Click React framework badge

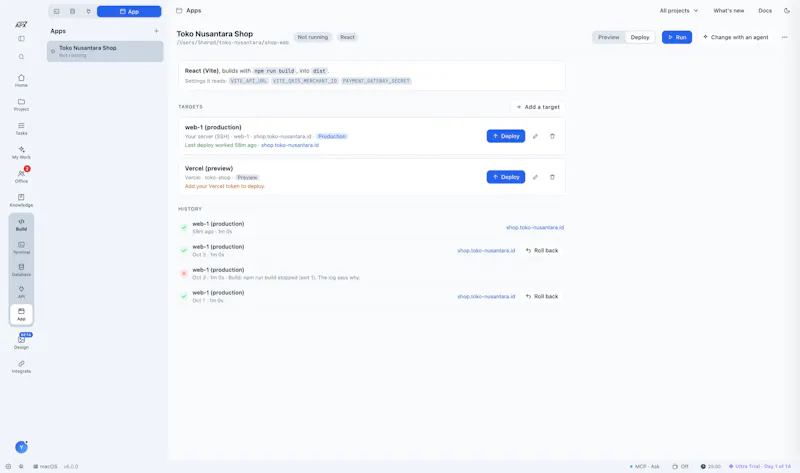point(347,37)
